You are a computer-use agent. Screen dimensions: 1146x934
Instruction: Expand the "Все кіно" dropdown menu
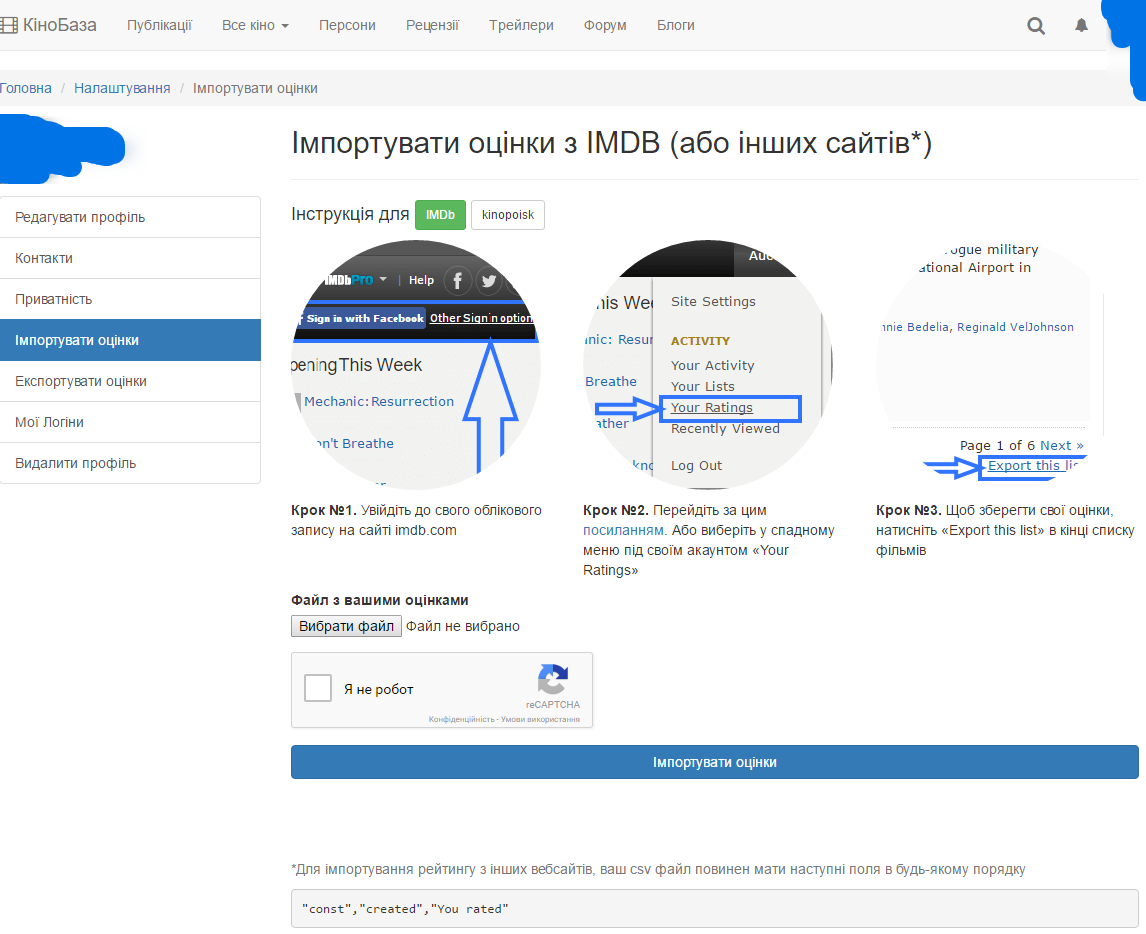pos(255,26)
